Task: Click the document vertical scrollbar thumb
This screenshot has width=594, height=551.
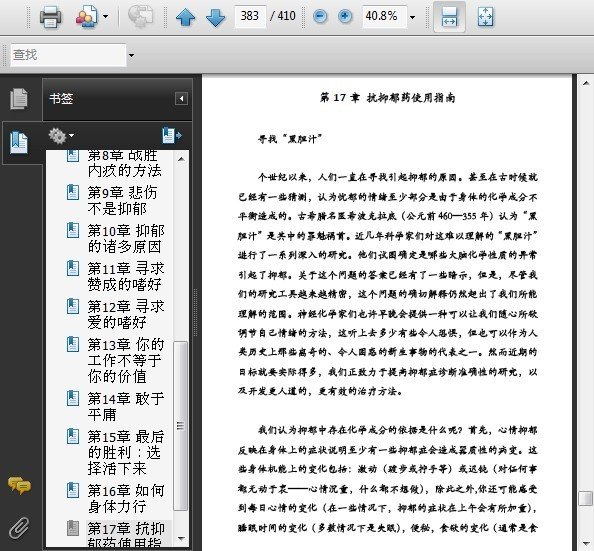Action: click(x=586, y=498)
